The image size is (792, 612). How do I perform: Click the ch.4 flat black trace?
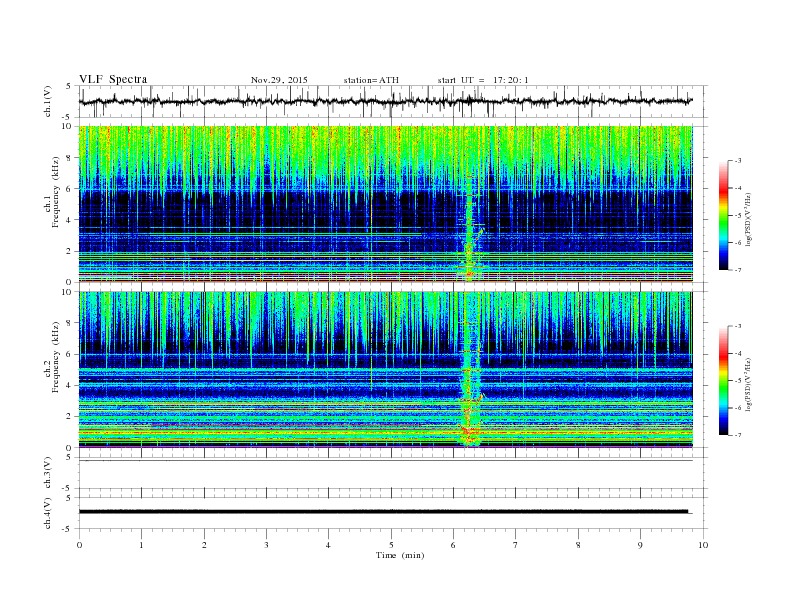pos(384,512)
